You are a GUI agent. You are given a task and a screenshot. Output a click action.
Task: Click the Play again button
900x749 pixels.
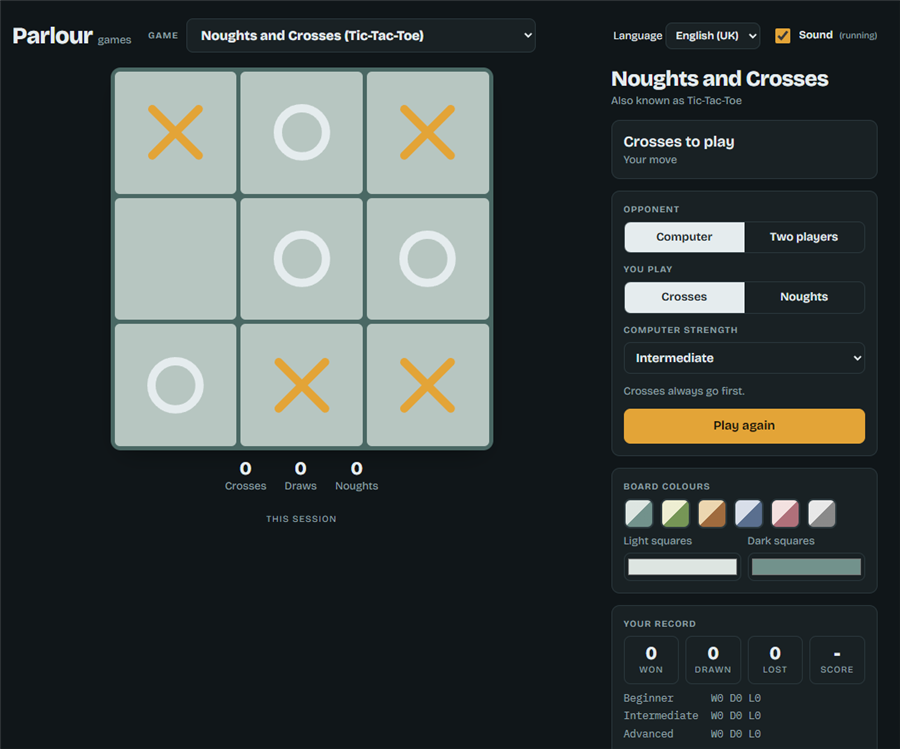click(744, 426)
